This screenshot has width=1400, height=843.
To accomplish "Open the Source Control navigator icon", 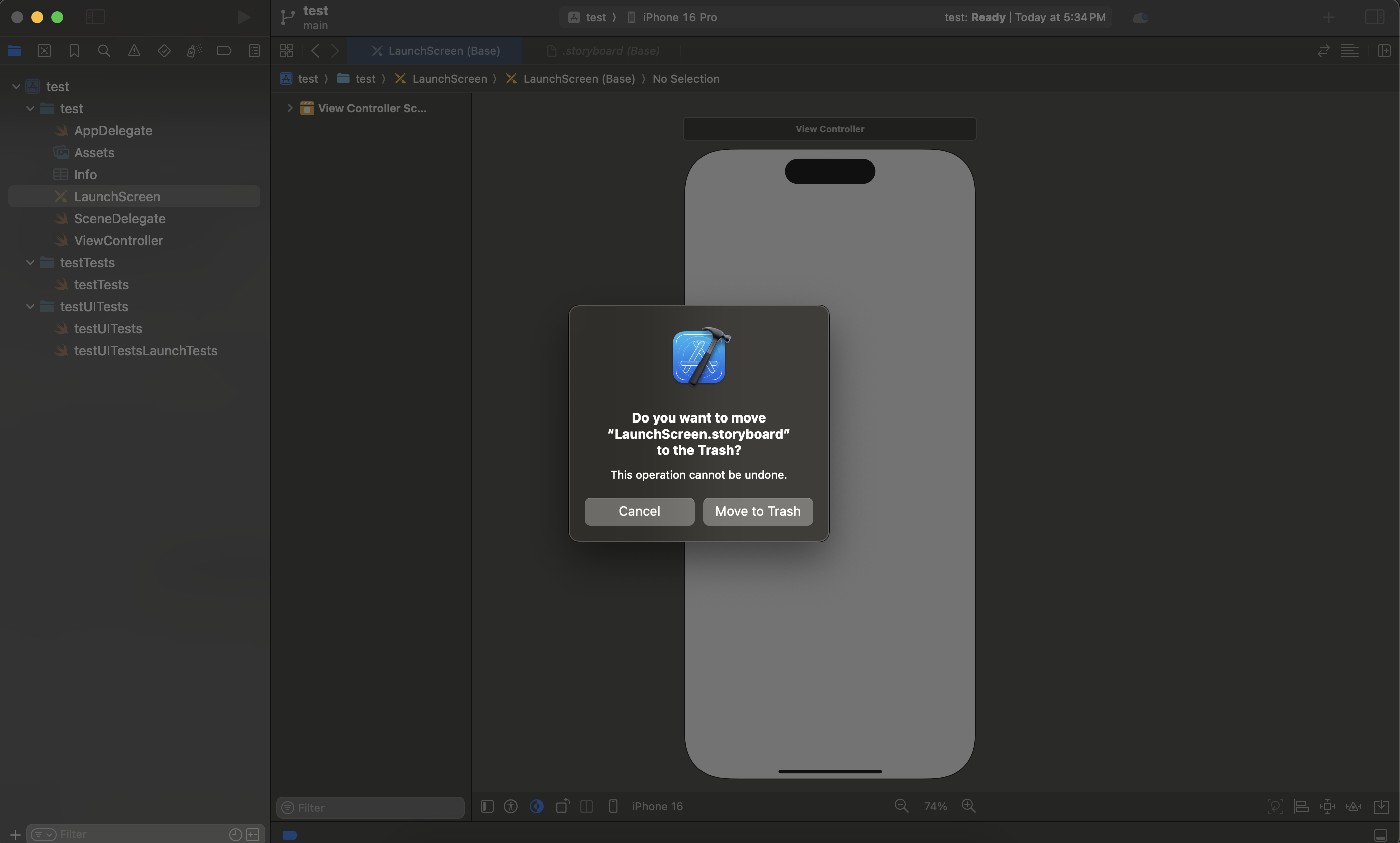I will (45, 51).
